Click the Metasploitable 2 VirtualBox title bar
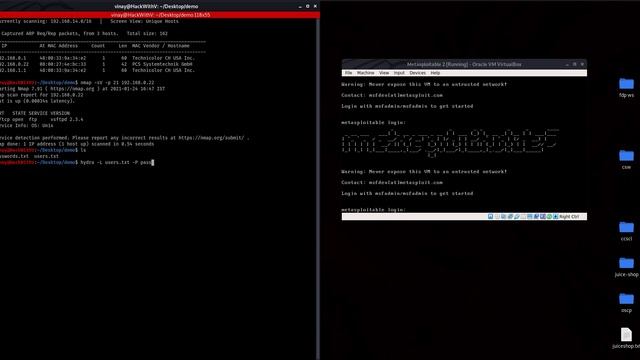Viewport: 640px width, 360px height. (464, 64)
